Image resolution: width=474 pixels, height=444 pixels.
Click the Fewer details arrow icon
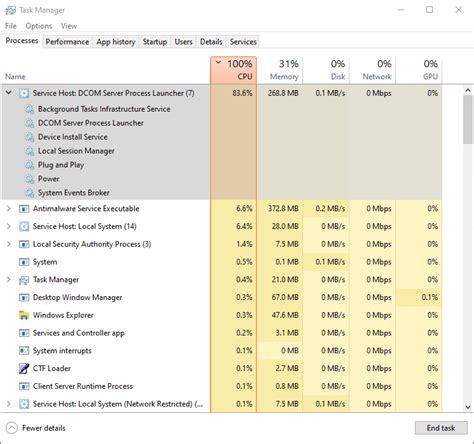[12, 428]
